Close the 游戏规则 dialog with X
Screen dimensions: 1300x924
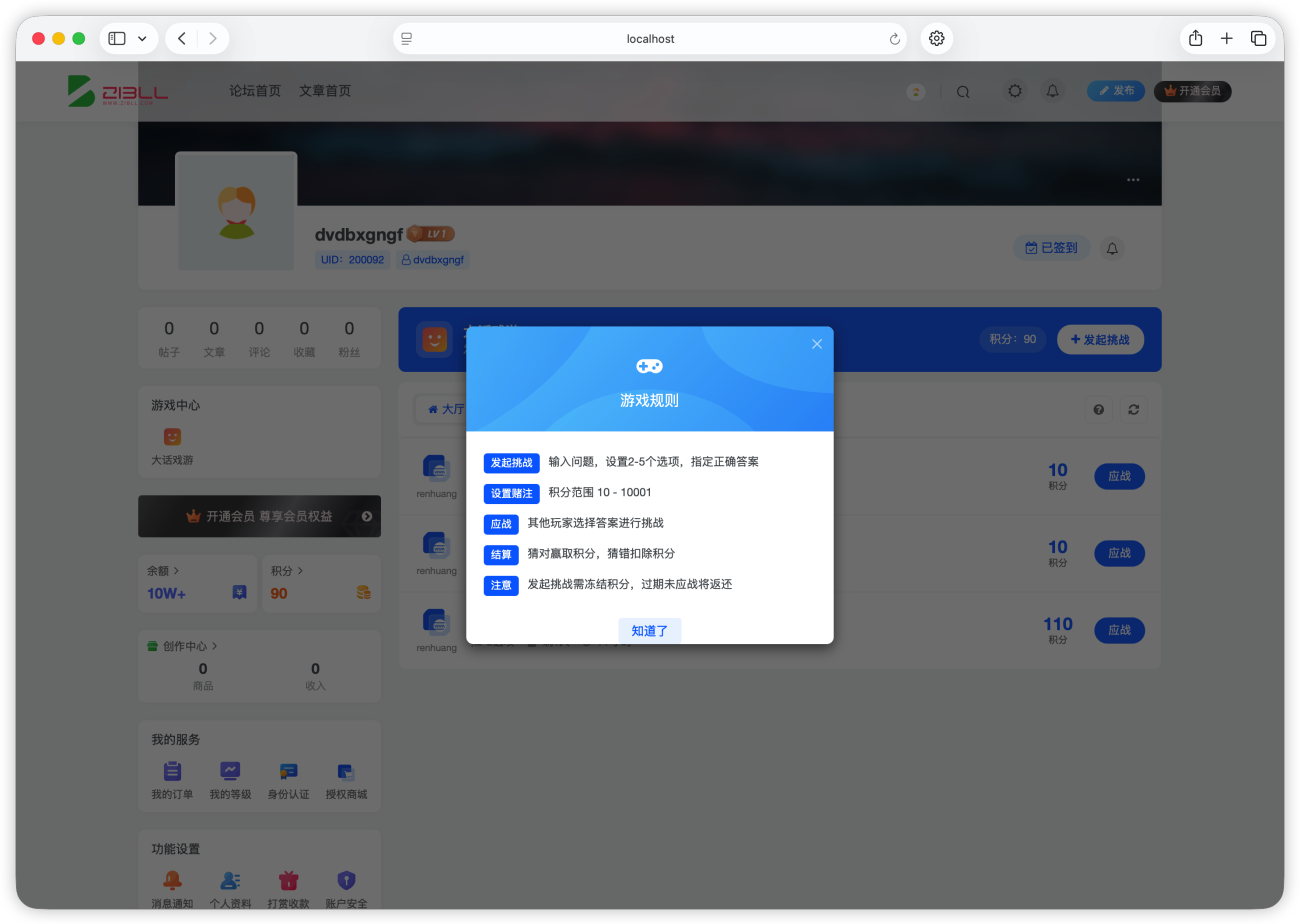click(x=817, y=344)
